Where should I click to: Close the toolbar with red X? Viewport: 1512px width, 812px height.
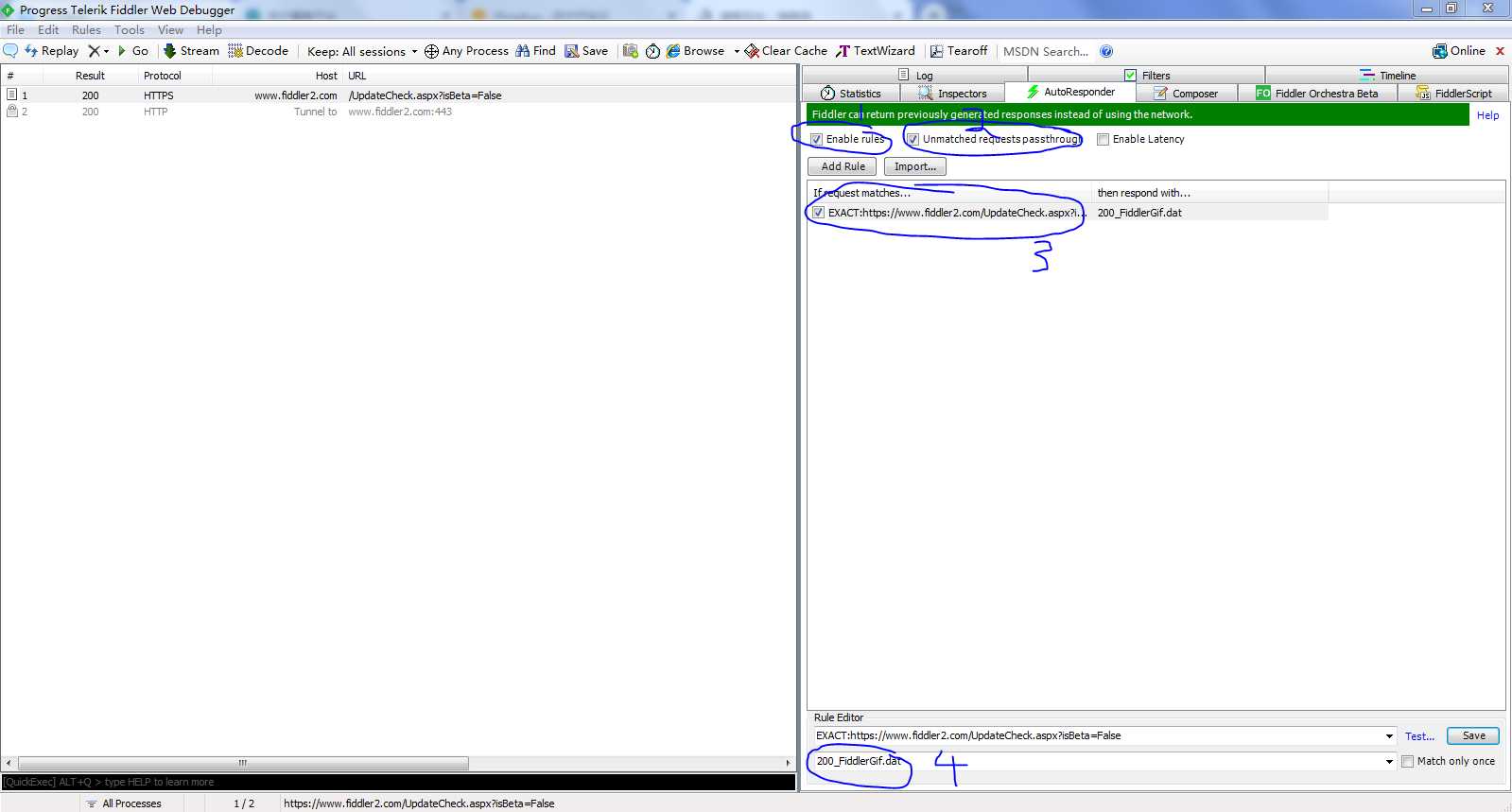coord(1500,51)
